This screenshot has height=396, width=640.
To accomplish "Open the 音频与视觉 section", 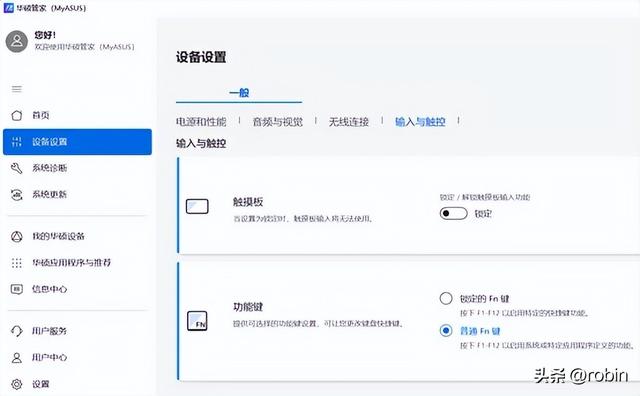I will (278, 121).
